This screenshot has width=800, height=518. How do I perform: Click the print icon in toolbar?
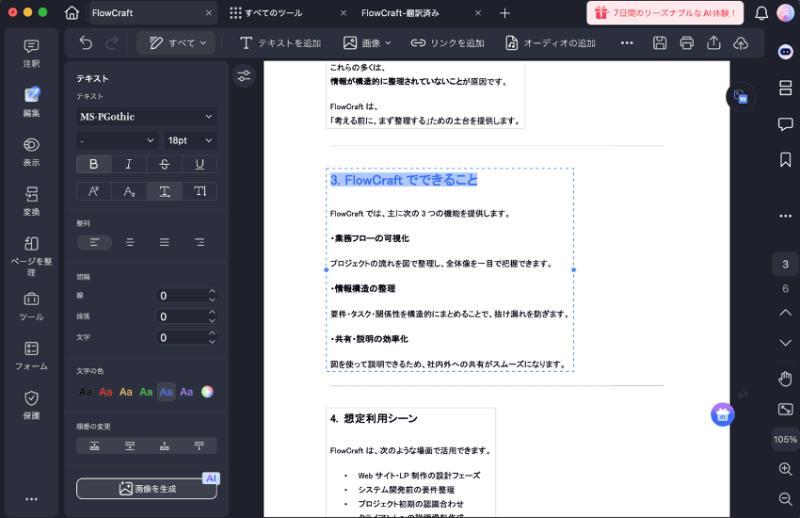(x=687, y=43)
